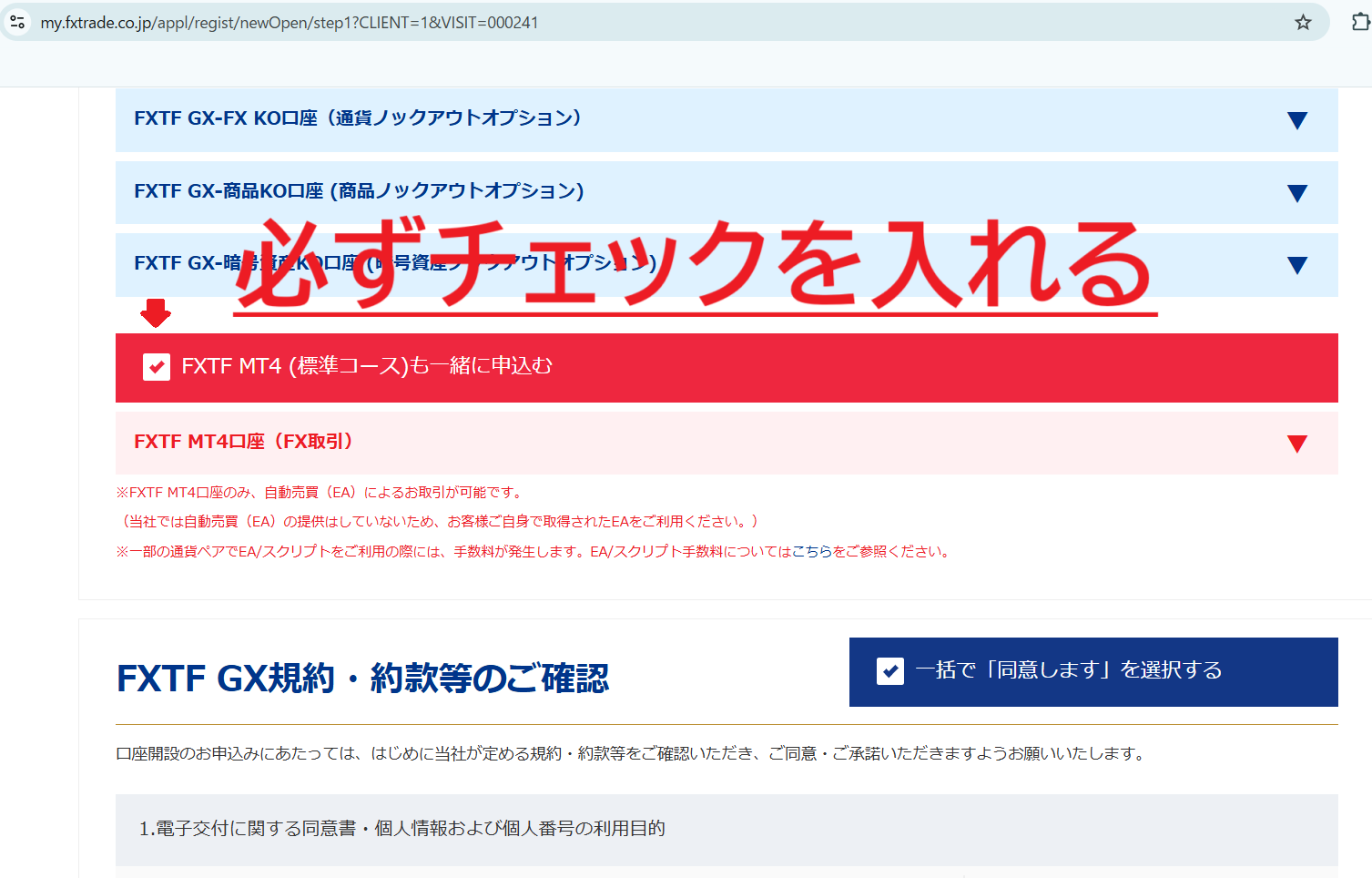
Task: Click the blue 一括で同意 banner
Action: (x=1093, y=672)
